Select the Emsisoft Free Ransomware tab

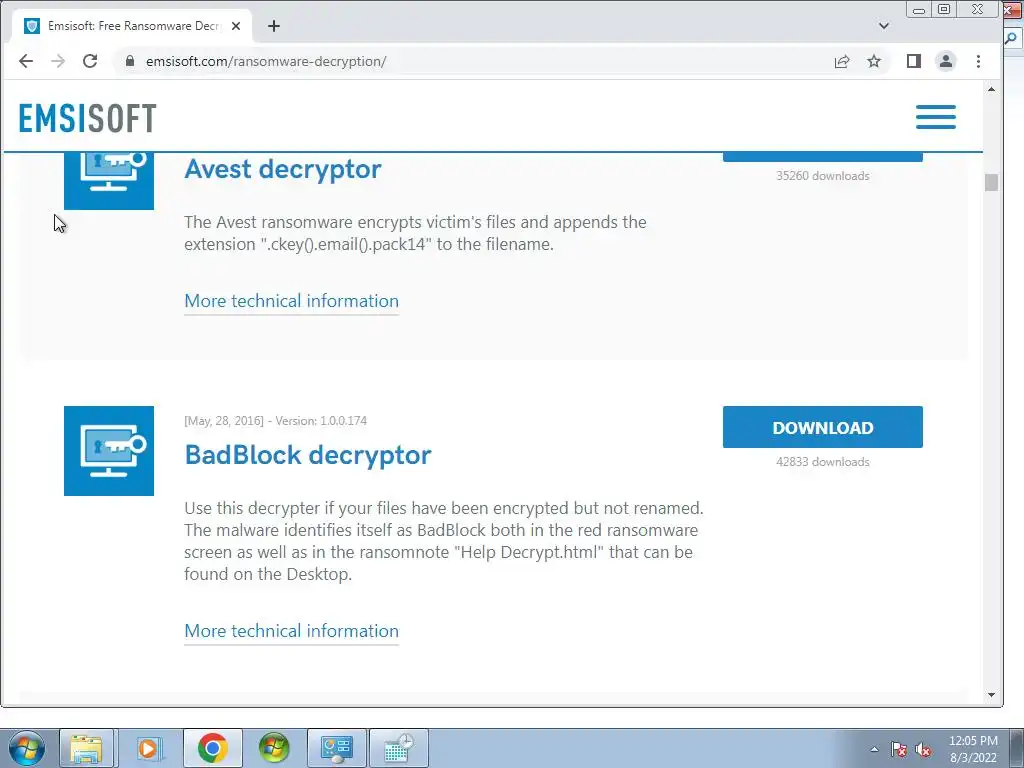(133, 26)
